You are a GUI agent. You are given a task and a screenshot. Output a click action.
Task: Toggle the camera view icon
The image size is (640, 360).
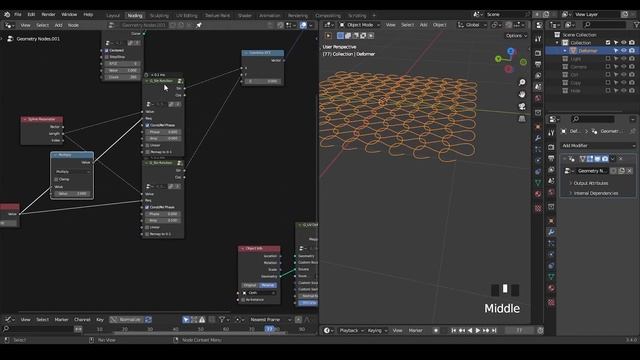pos(522,107)
